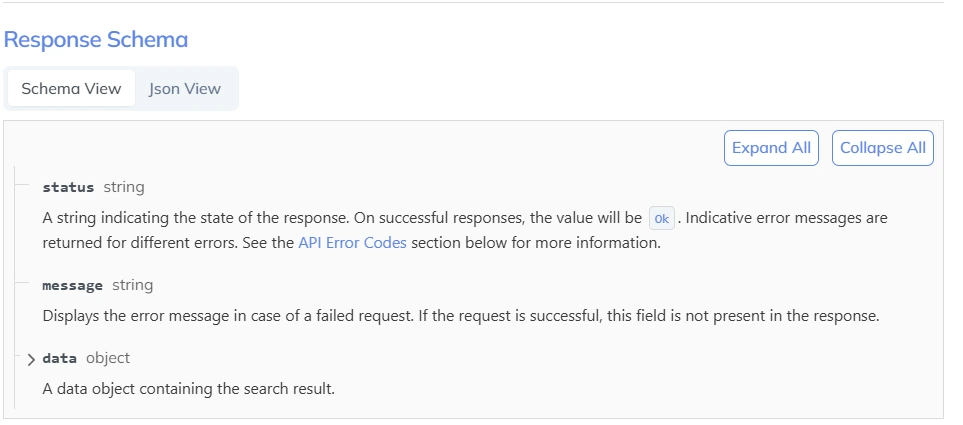Click the Expand All button
Screen dimensions: 963x425
click(x=771, y=148)
